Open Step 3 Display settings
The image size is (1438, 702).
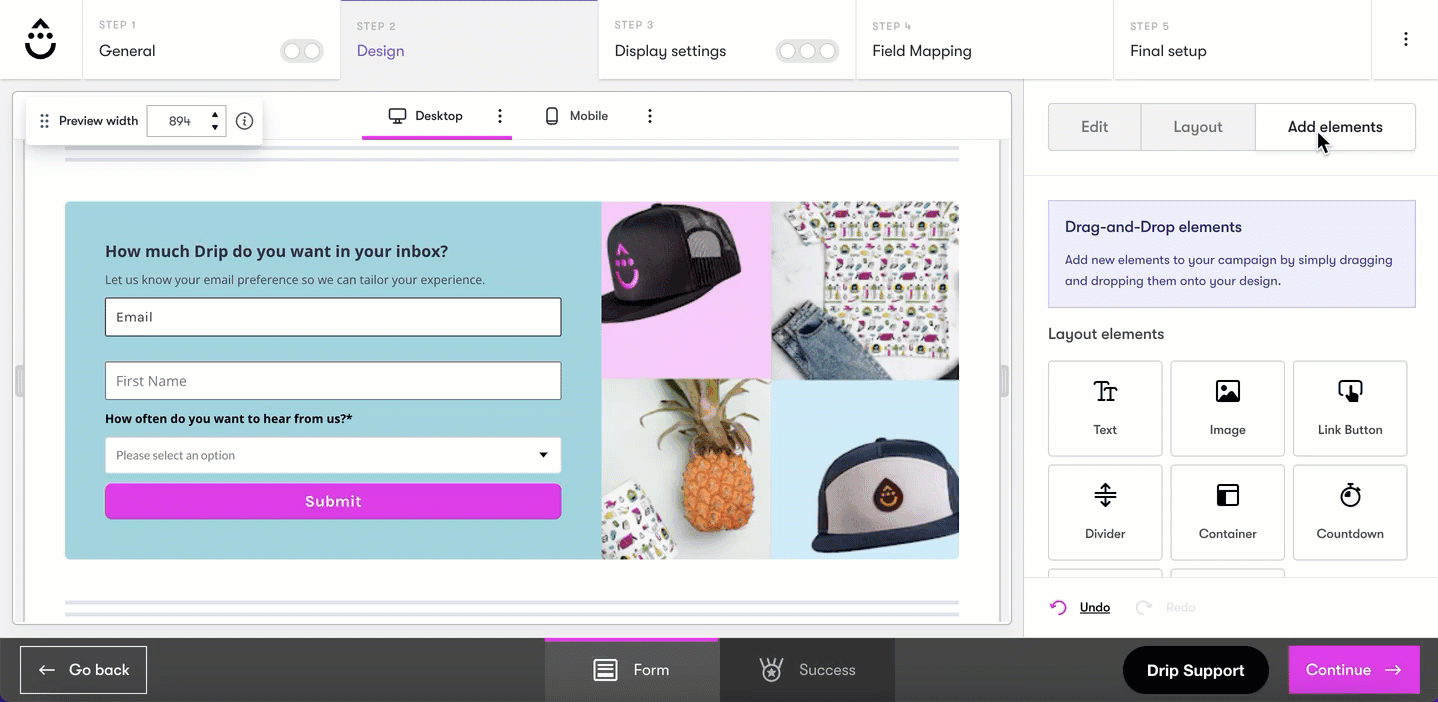(x=727, y=40)
